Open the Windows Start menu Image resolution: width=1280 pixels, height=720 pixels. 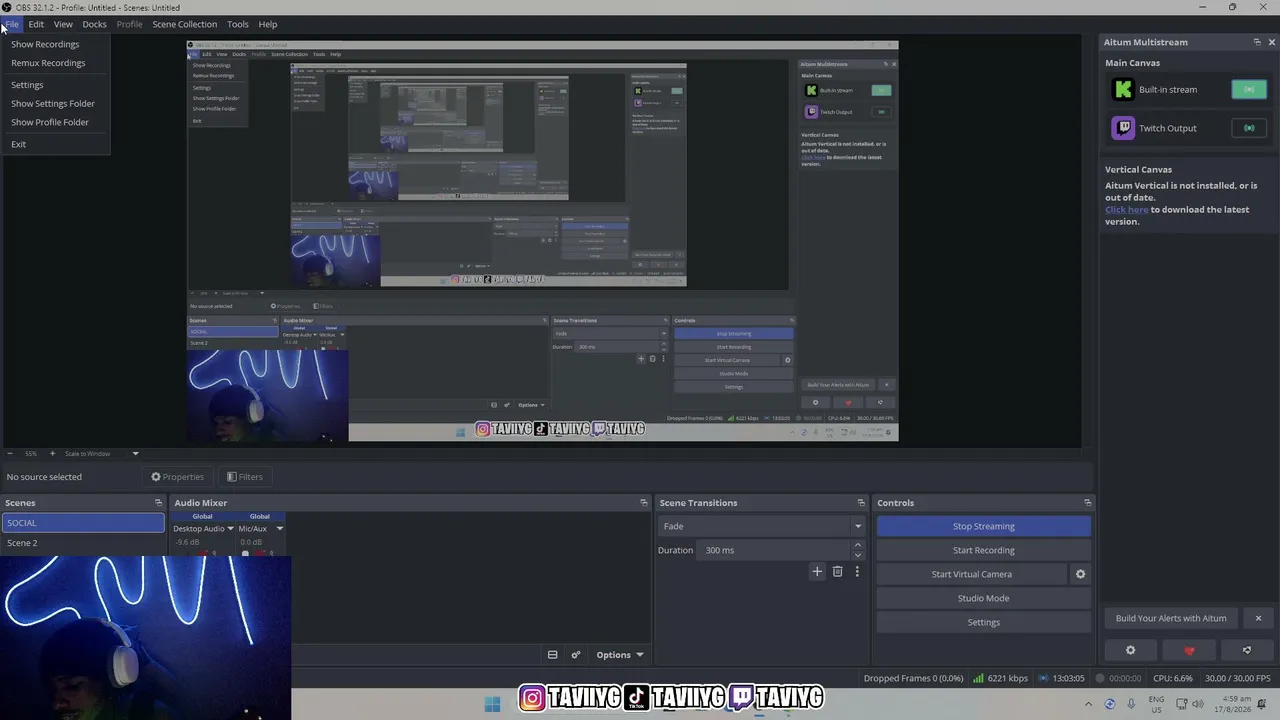(x=492, y=704)
